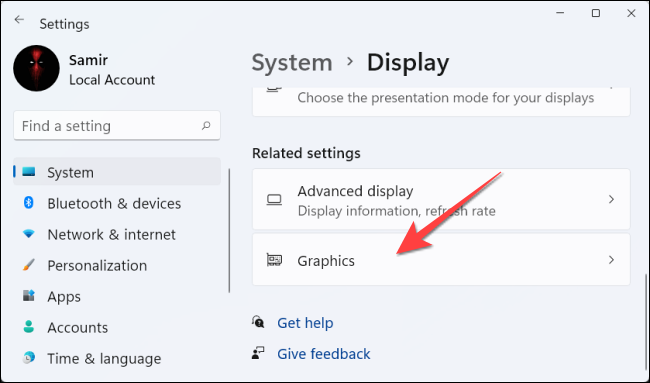Screen dimensions: 650x383
Task: Open the Samir profile avatar
Action: 36,68
